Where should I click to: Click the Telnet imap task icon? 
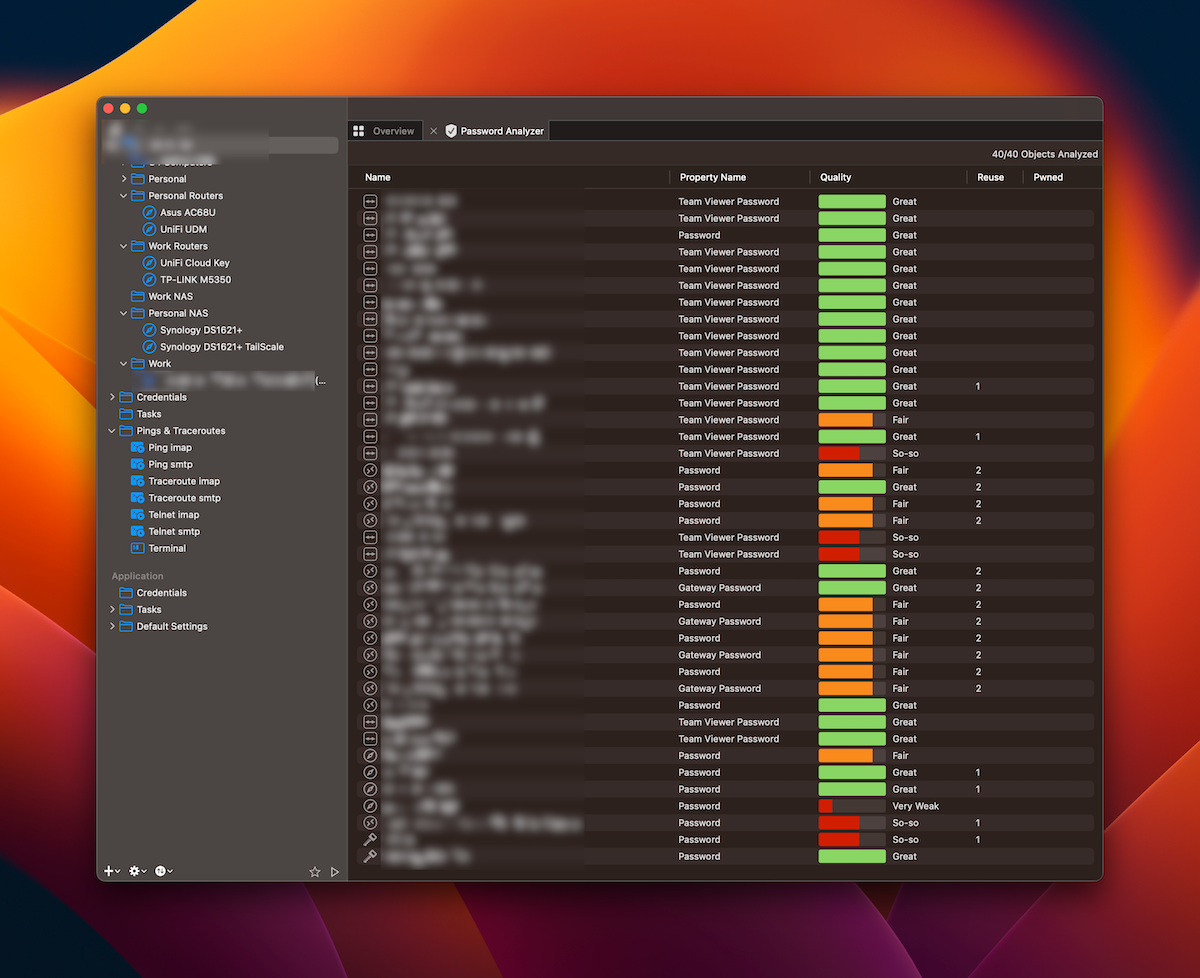pos(138,515)
